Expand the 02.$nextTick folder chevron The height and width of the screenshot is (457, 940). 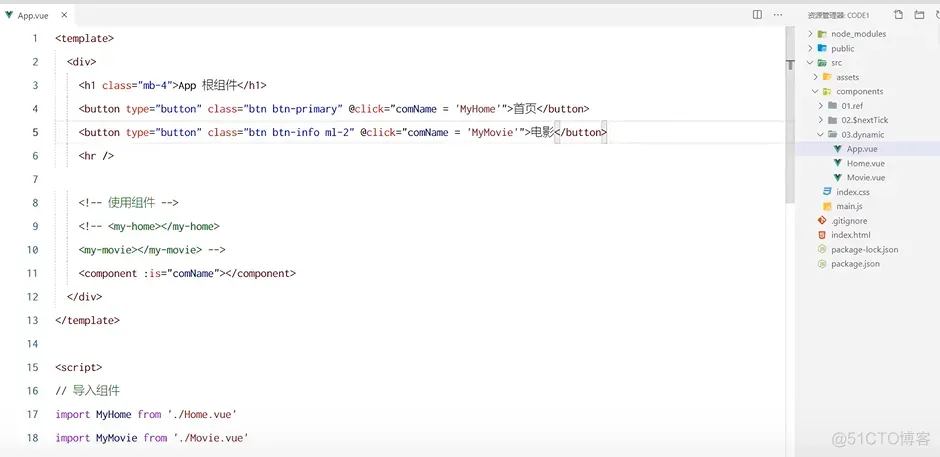821,120
